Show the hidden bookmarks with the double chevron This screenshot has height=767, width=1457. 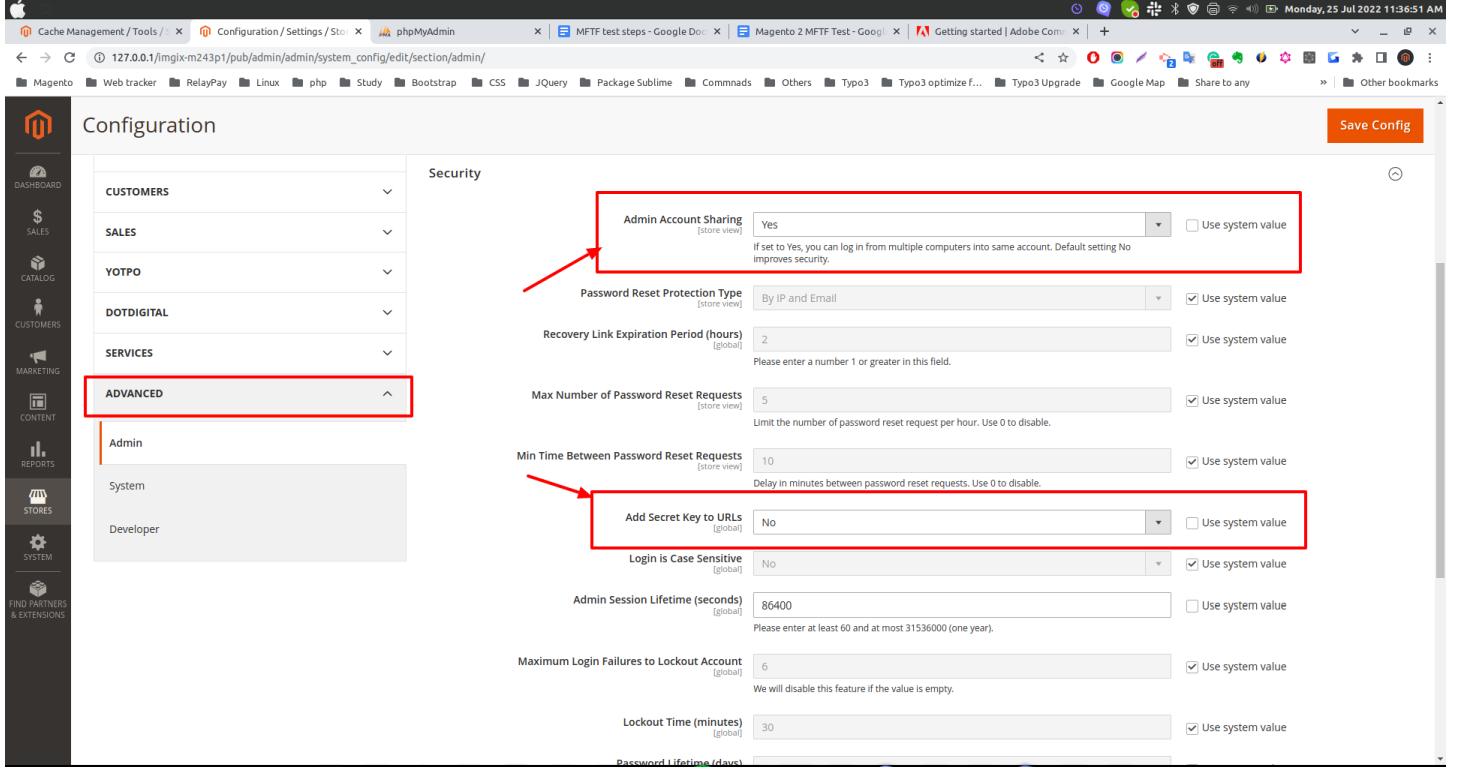click(x=1324, y=82)
